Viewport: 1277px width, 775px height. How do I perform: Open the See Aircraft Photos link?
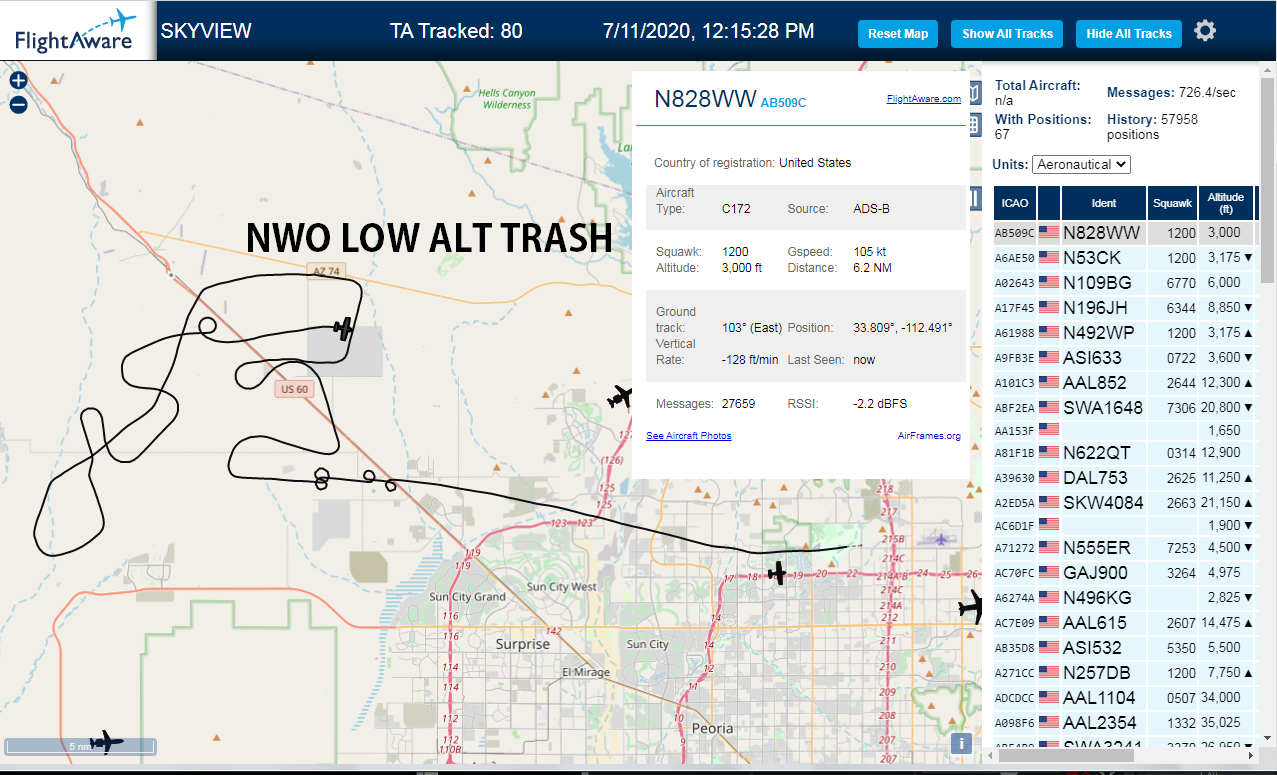point(688,436)
